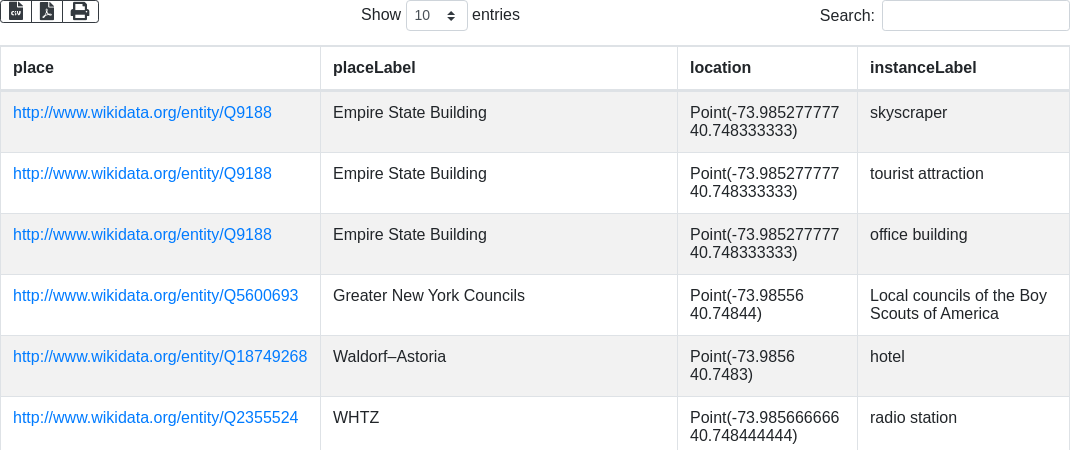Select the Waldorf–Astoria cell
Viewport: 1070px width, 450px height.
coord(389,357)
